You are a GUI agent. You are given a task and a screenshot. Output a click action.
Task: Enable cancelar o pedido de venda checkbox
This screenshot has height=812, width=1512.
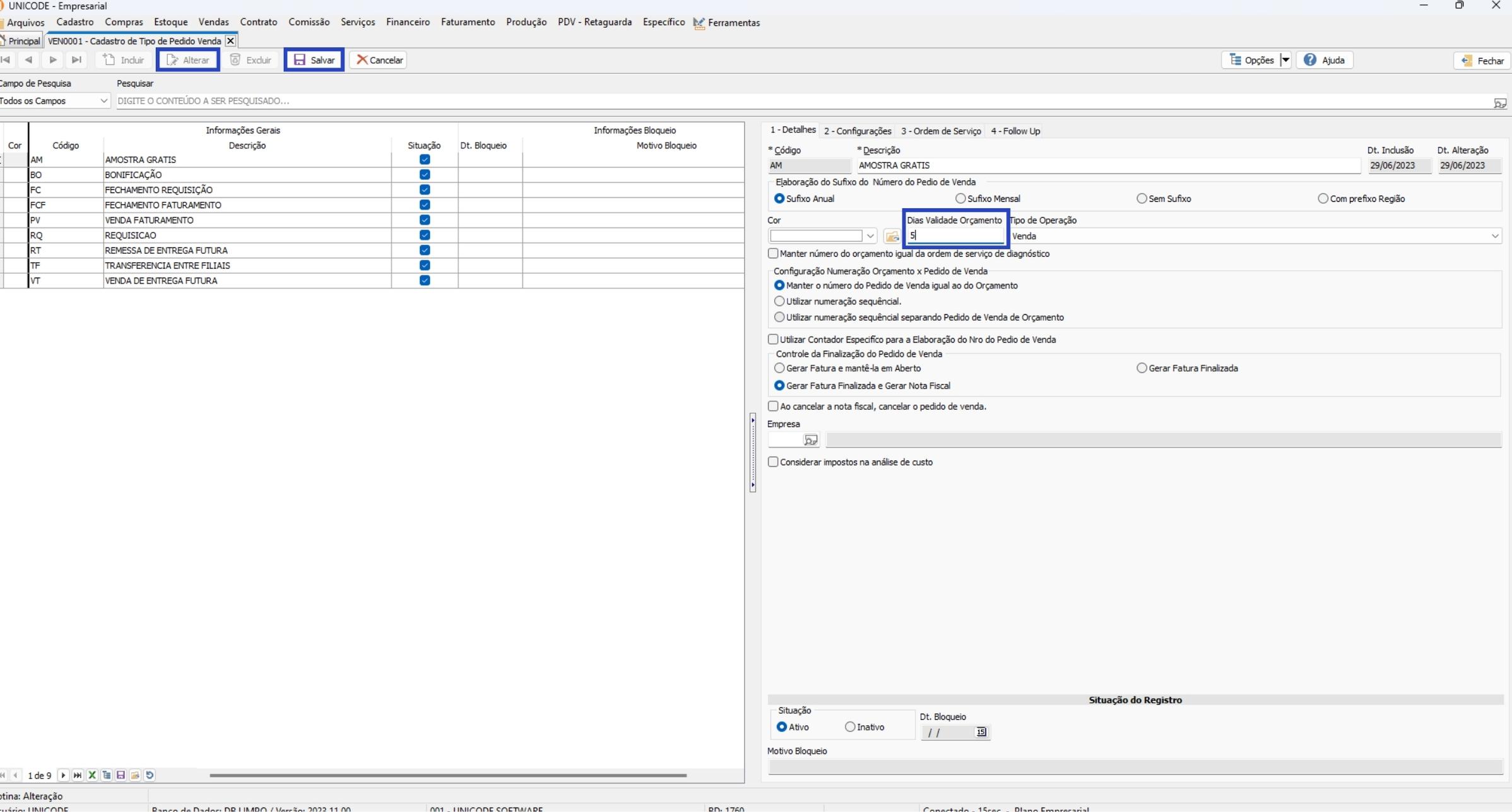pos(773,407)
